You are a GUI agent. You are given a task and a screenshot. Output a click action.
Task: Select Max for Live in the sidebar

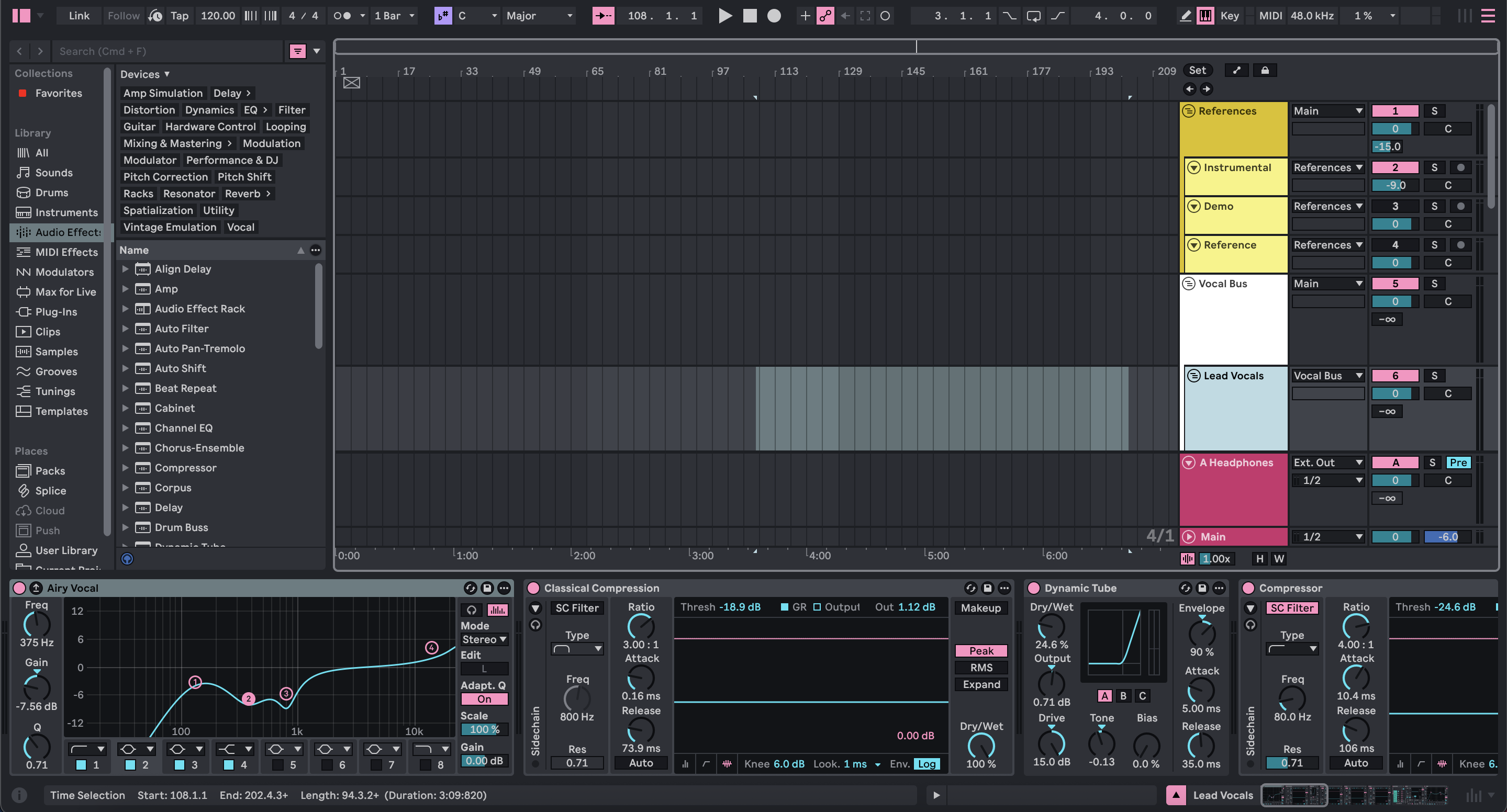pos(64,291)
